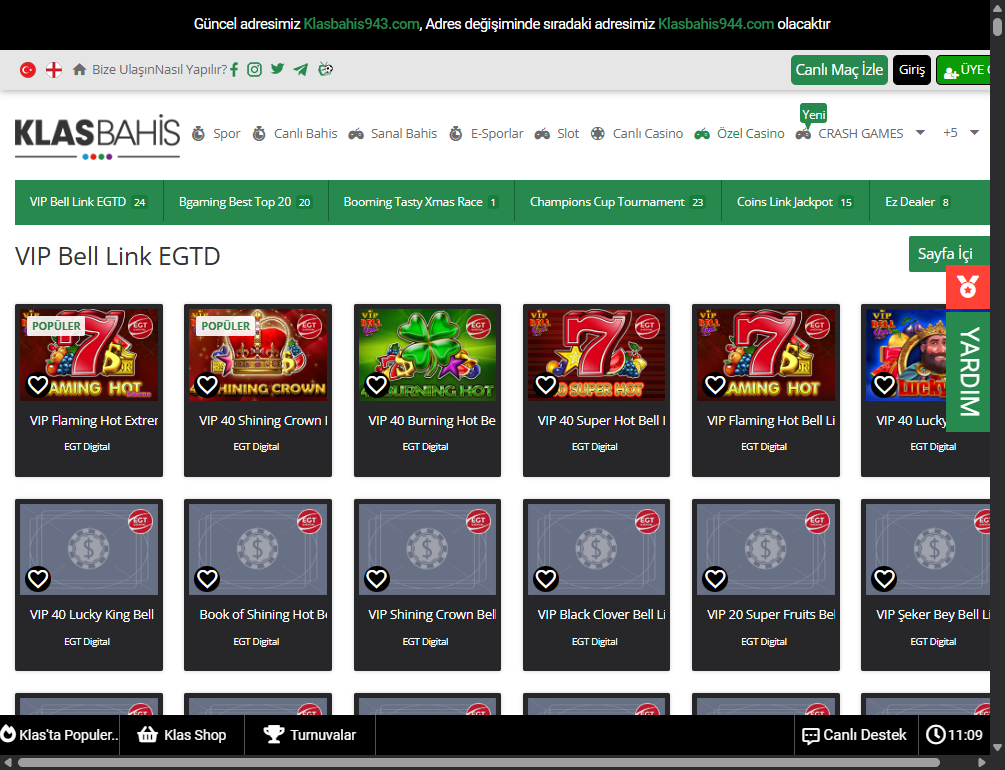Viewport: 1005px width, 770px height.
Task: Select Champions Cup Tournament tab
Action: [x=617, y=202]
